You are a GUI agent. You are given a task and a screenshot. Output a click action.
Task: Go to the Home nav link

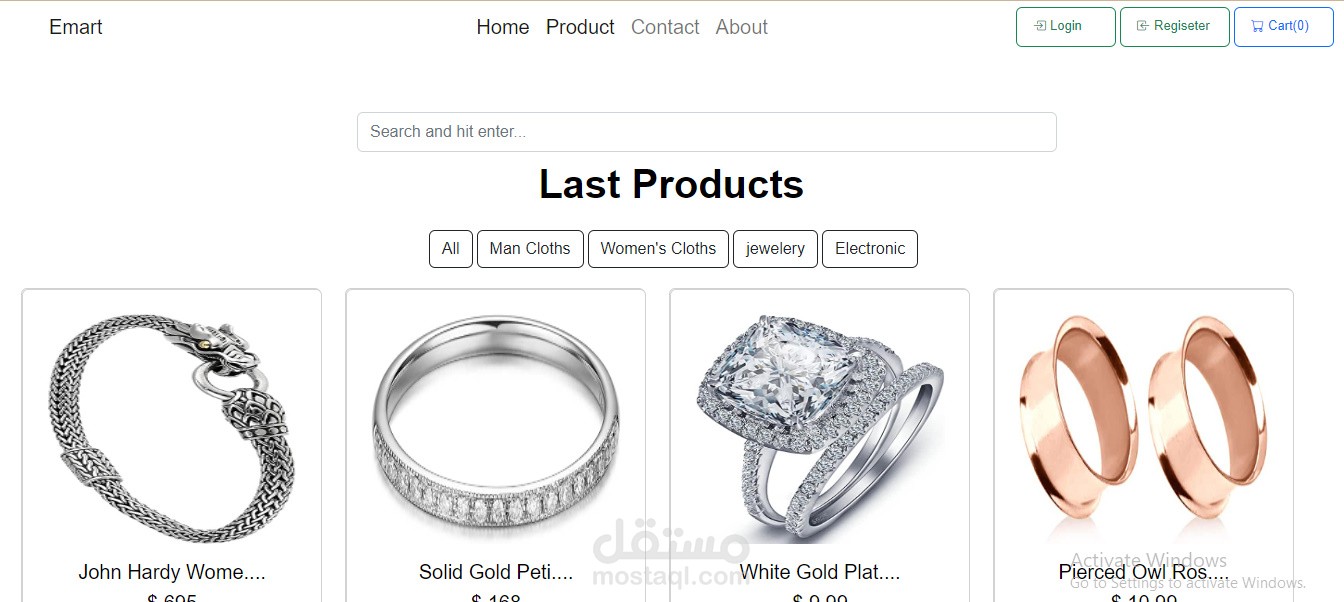503,27
